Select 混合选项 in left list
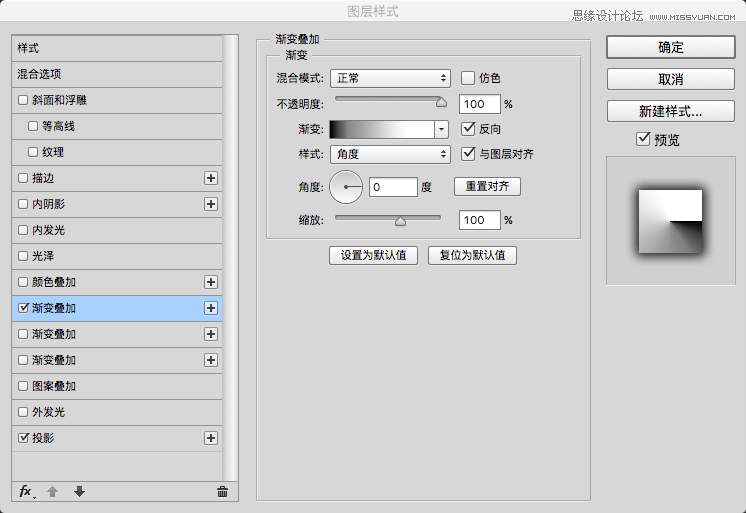This screenshot has width=746, height=513. (117, 74)
